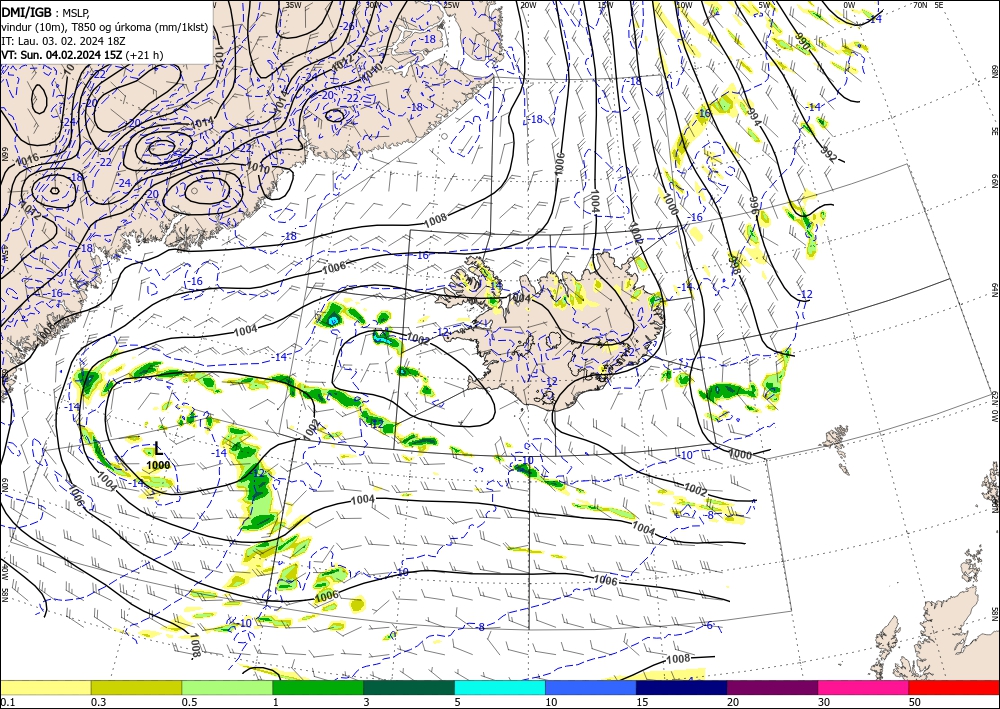The height and width of the screenshot is (709, 1000).
Task: Click the '990' isobar label
Action: pyautogui.click(x=802, y=43)
